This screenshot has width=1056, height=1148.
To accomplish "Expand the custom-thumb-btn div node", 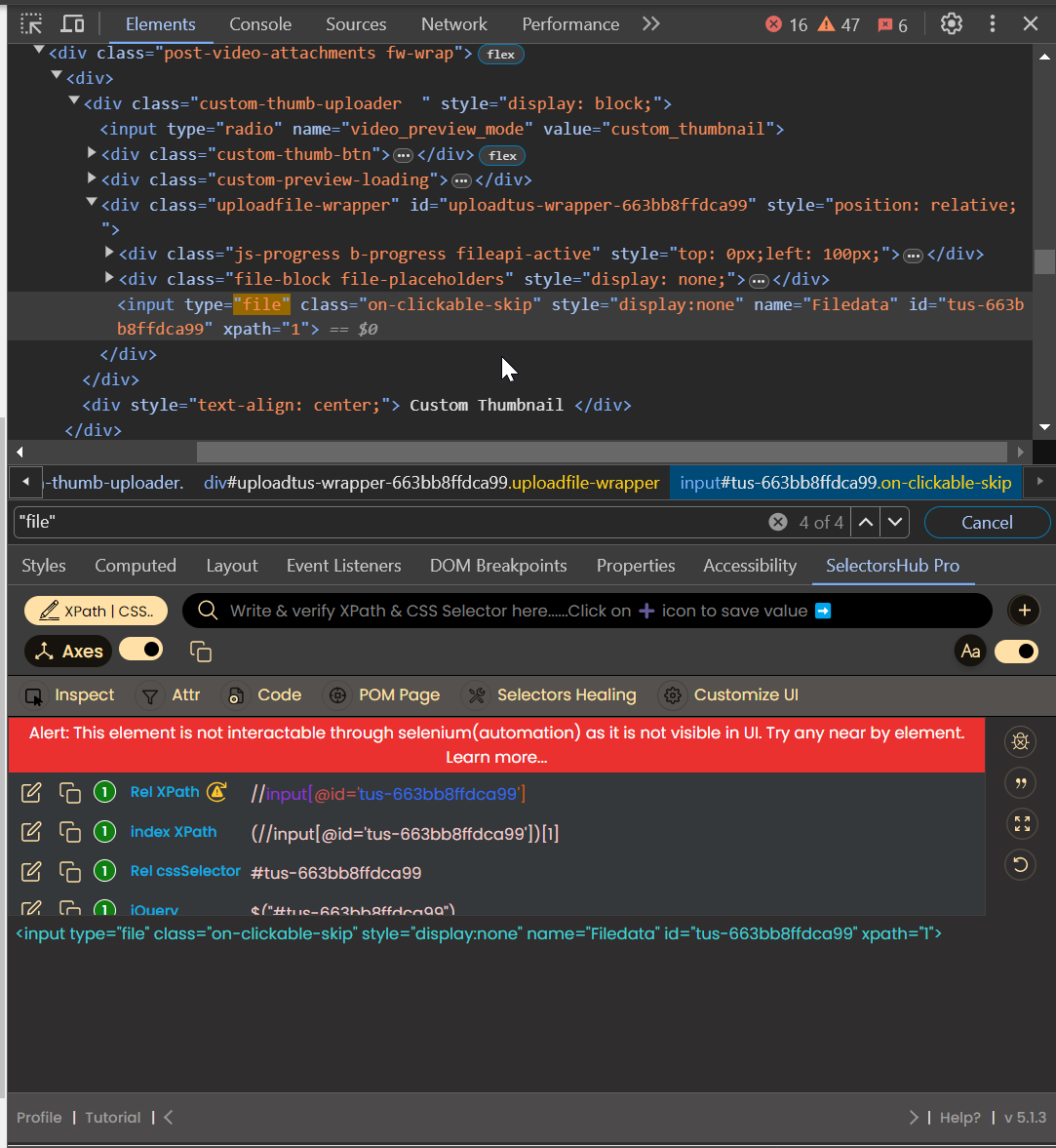I will coord(92,152).
